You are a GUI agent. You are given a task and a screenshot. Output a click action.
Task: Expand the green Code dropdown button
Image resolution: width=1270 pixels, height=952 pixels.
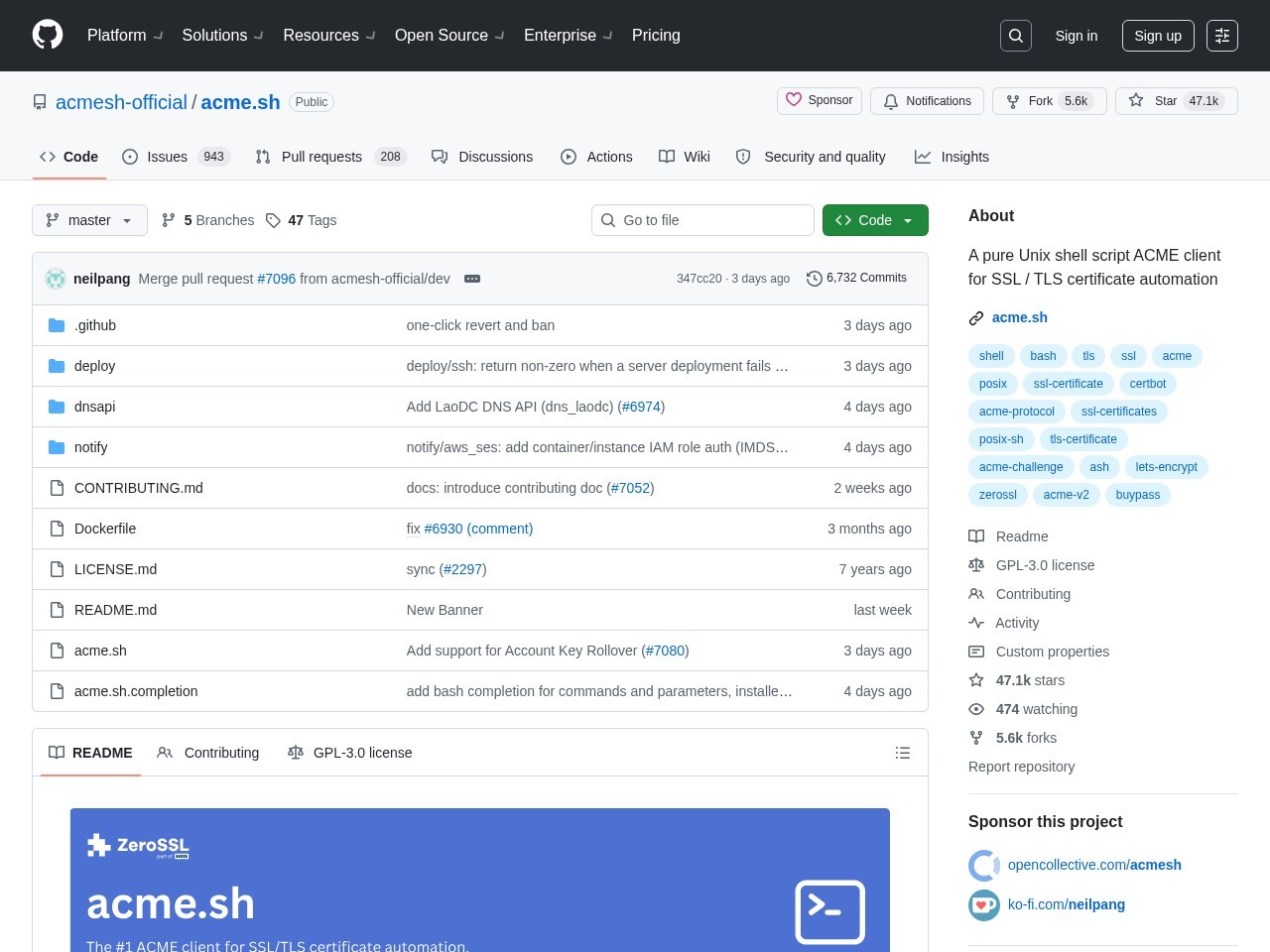point(875,220)
